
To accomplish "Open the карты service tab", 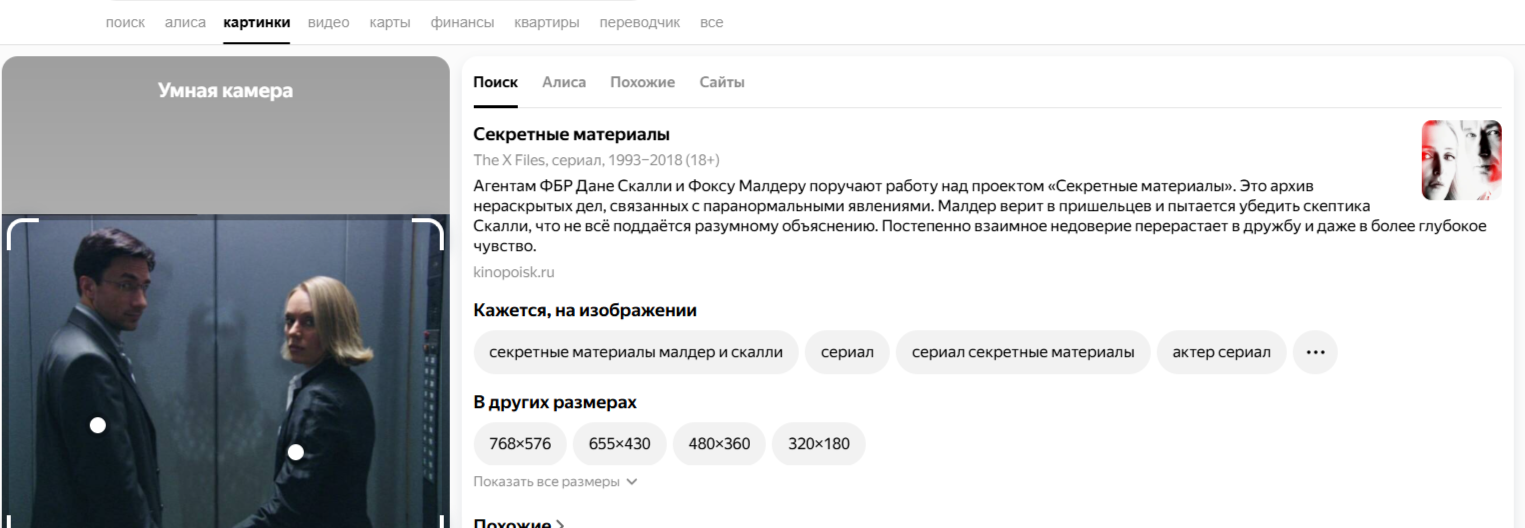I will pos(390,22).
